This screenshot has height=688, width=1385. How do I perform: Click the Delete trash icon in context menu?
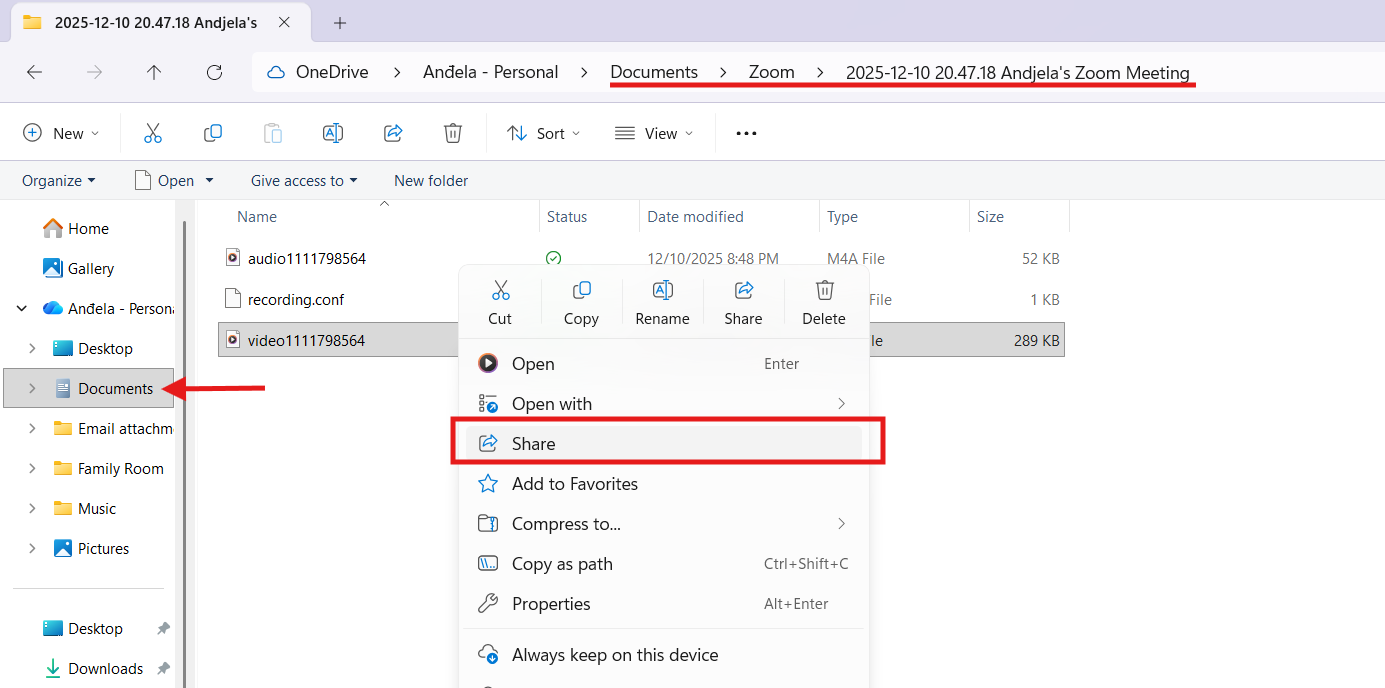[x=824, y=291]
